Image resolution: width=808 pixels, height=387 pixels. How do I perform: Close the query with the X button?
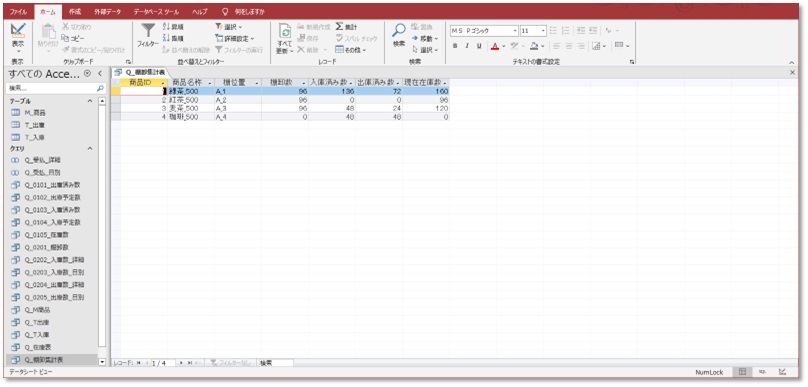794,73
